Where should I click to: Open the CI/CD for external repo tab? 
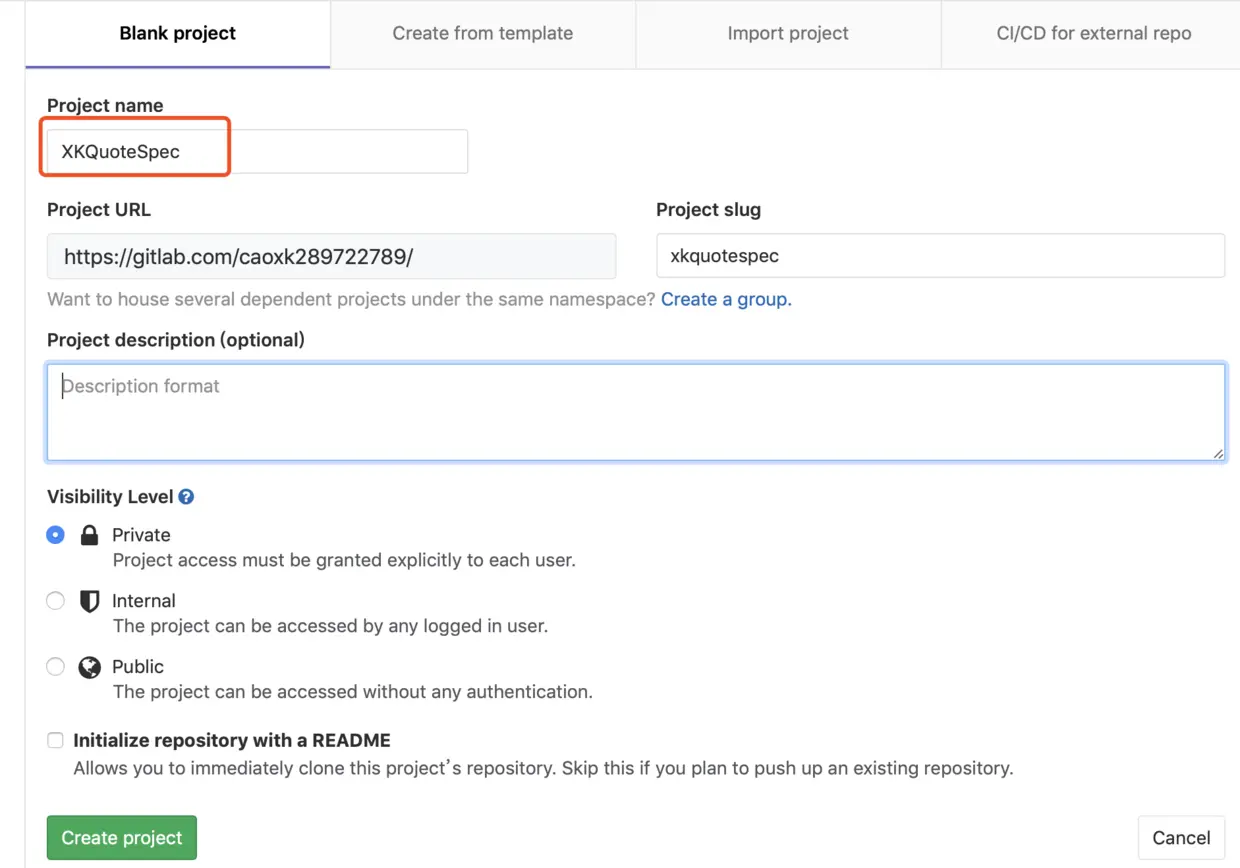click(x=1093, y=34)
